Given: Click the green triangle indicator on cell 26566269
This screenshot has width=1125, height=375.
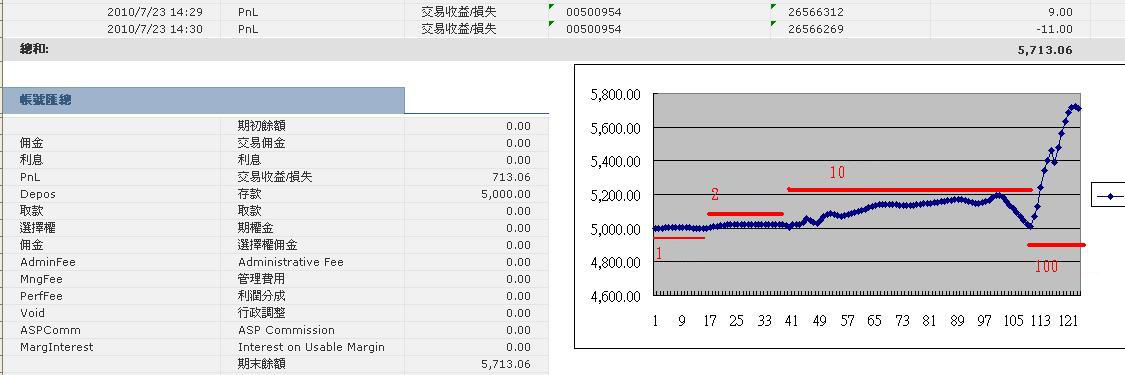Looking at the screenshot, I should tap(773, 24).
